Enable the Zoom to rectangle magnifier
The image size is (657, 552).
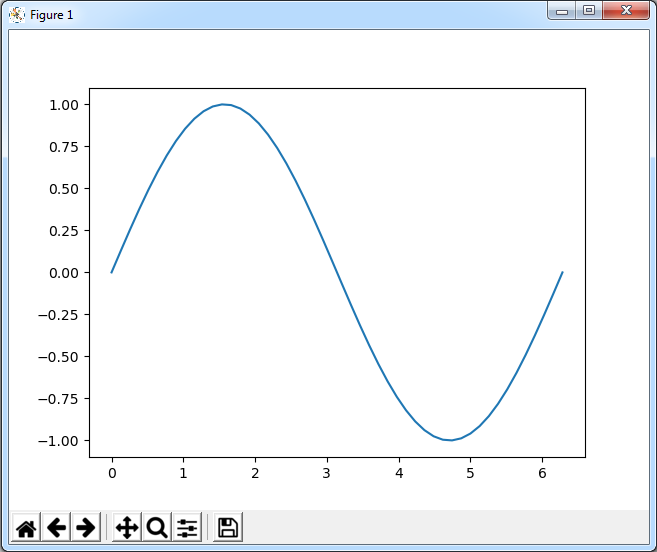point(157,527)
